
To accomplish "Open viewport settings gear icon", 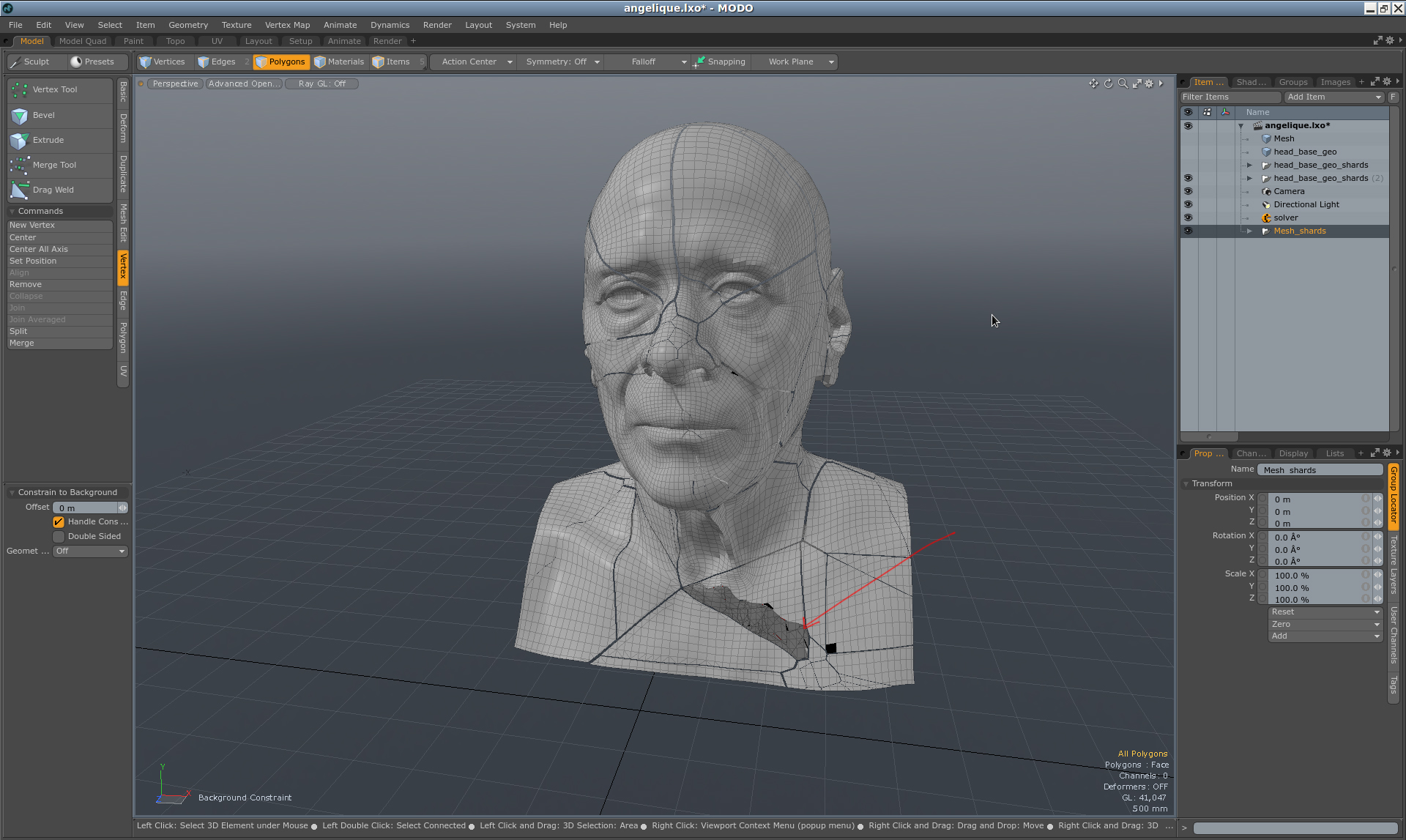I will click(1149, 83).
